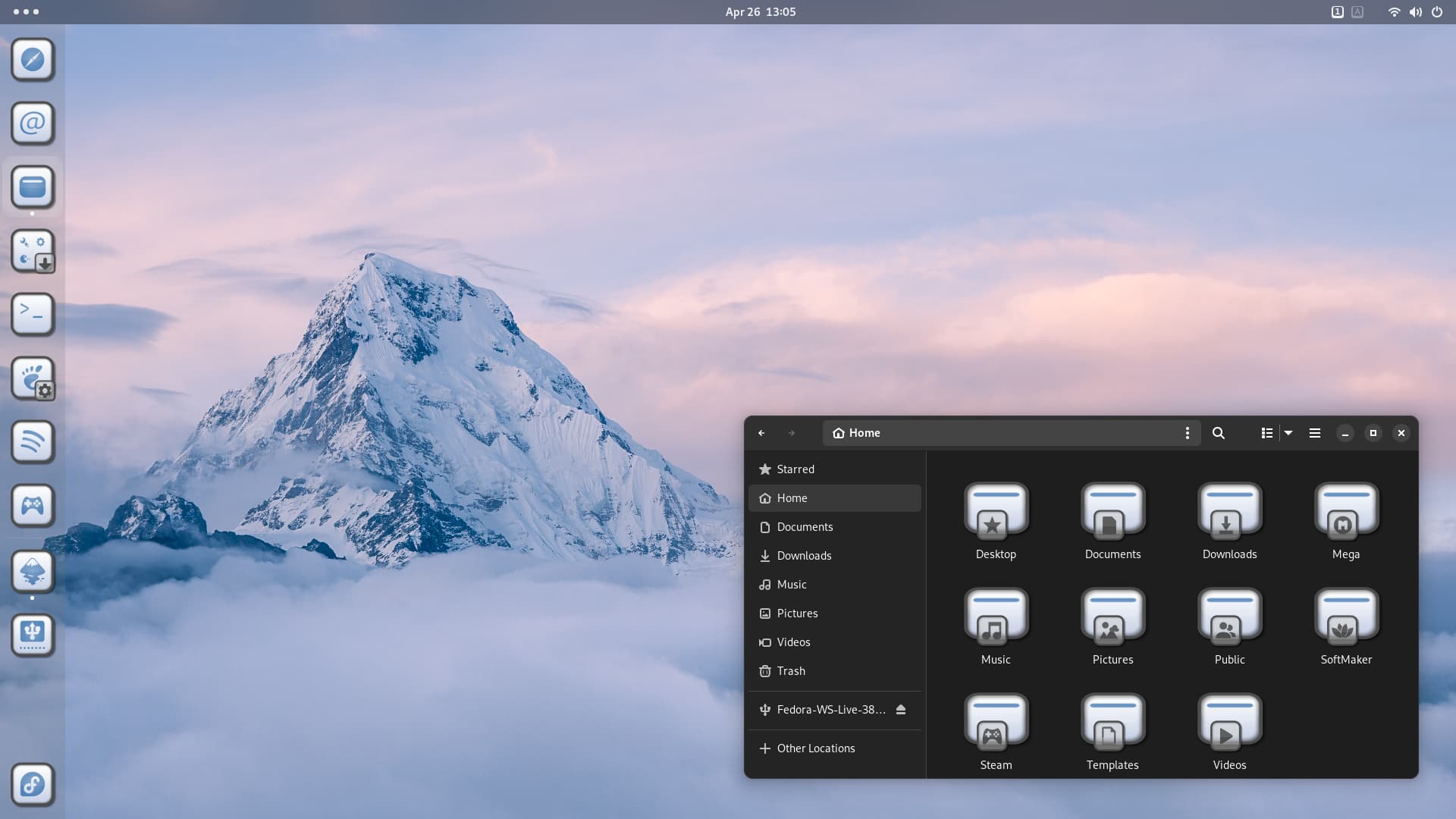Select the SoftMaker folder
This screenshot has width=1456, height=819.
click(x=1345, y=616)
